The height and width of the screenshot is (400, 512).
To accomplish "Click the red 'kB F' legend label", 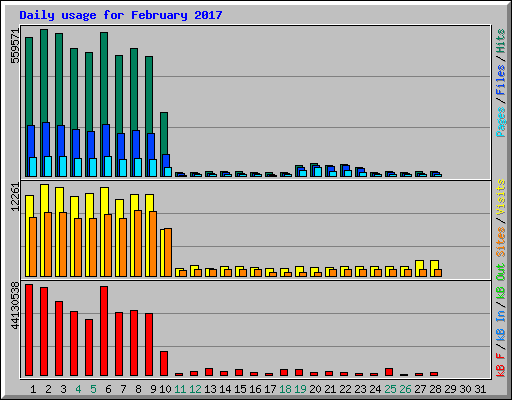I will pos(501,364).
